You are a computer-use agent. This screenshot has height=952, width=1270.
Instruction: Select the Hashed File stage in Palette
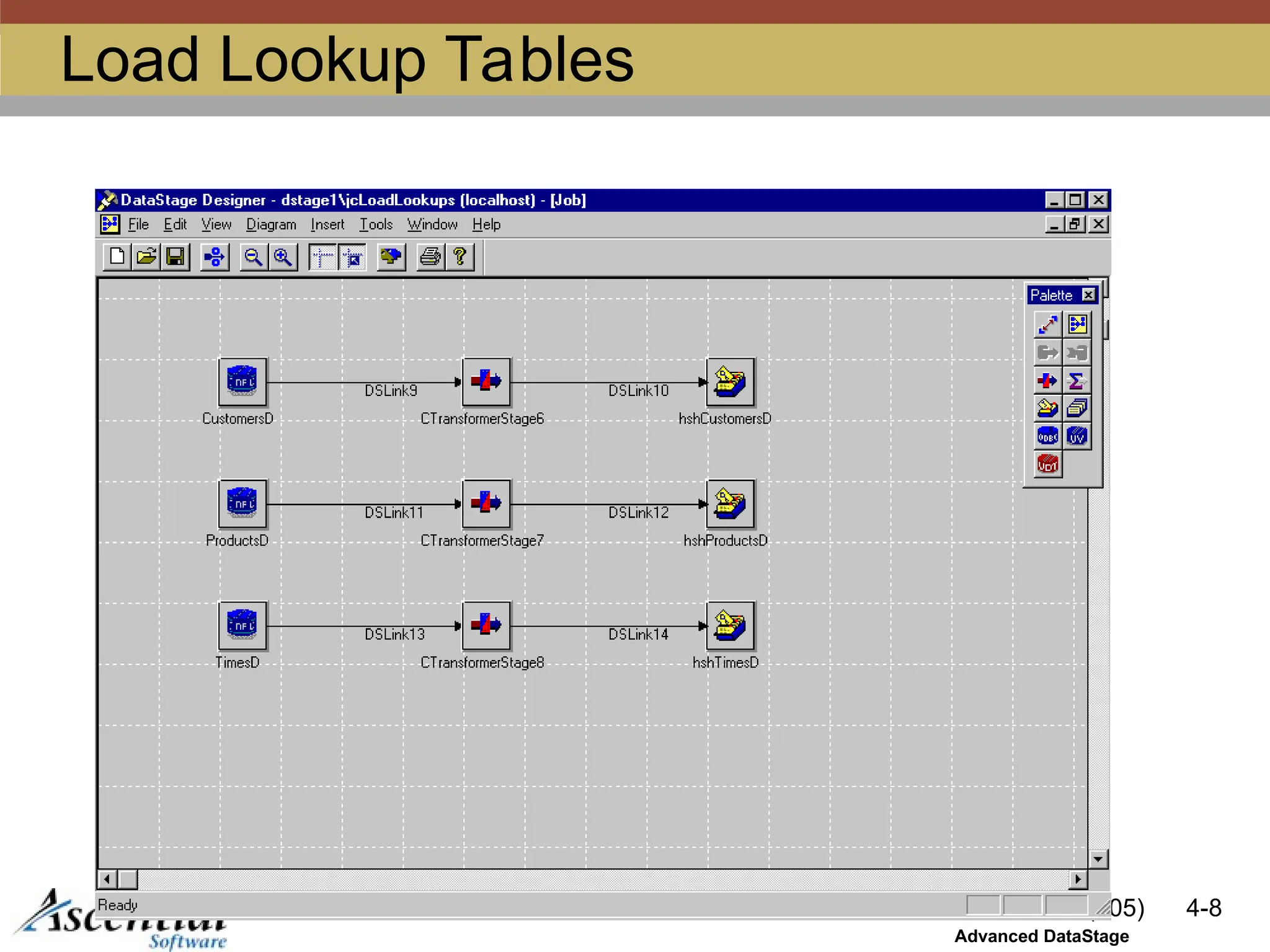(x=1048, y=408)
